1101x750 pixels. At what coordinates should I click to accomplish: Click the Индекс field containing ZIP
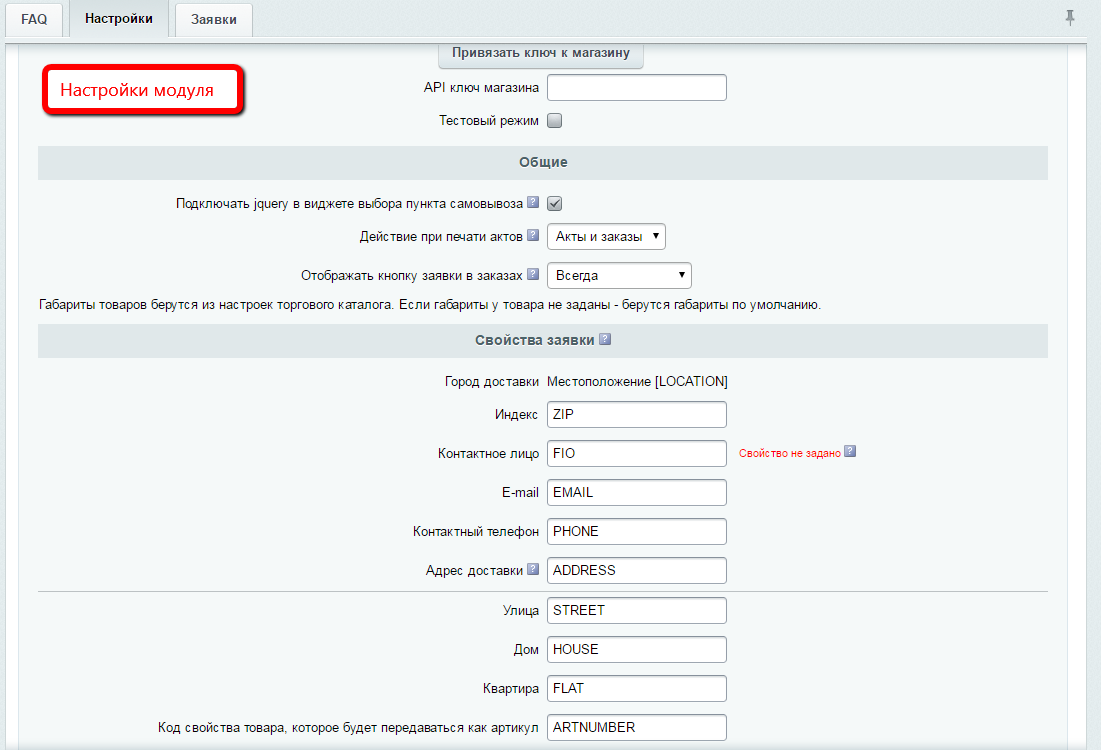point(636,415)
